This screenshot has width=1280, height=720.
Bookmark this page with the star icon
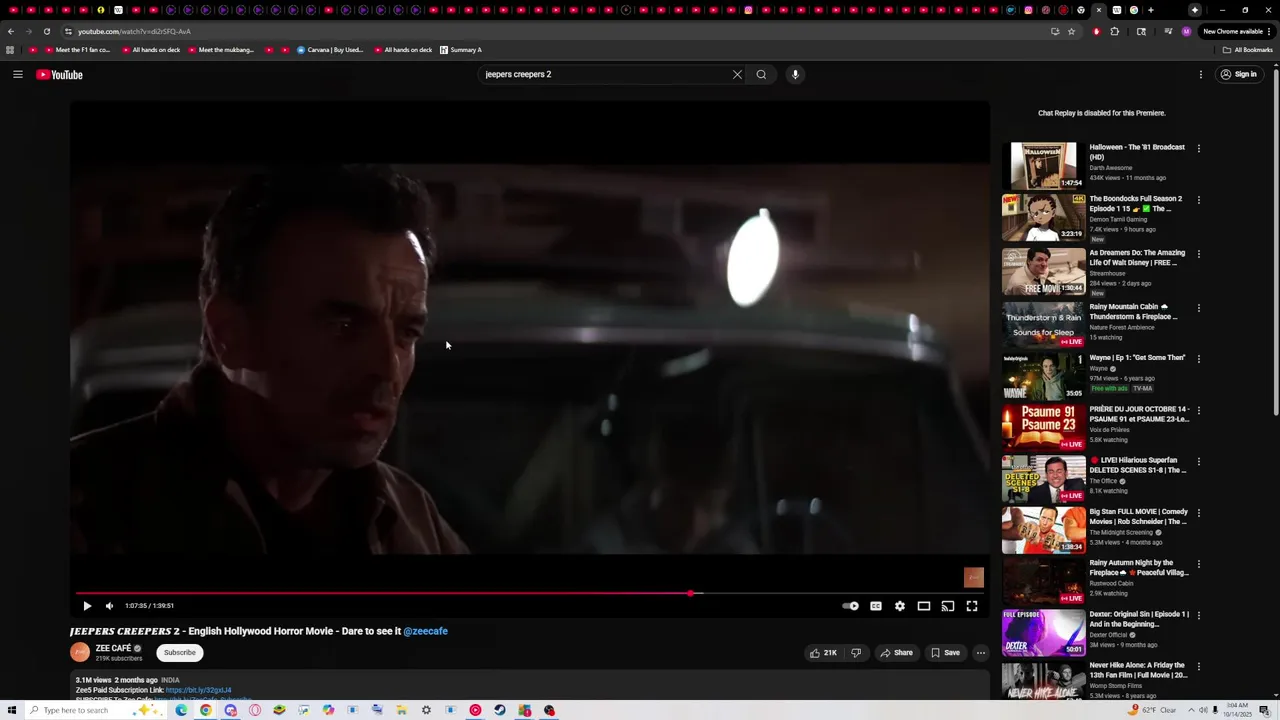pos(1071,31)
